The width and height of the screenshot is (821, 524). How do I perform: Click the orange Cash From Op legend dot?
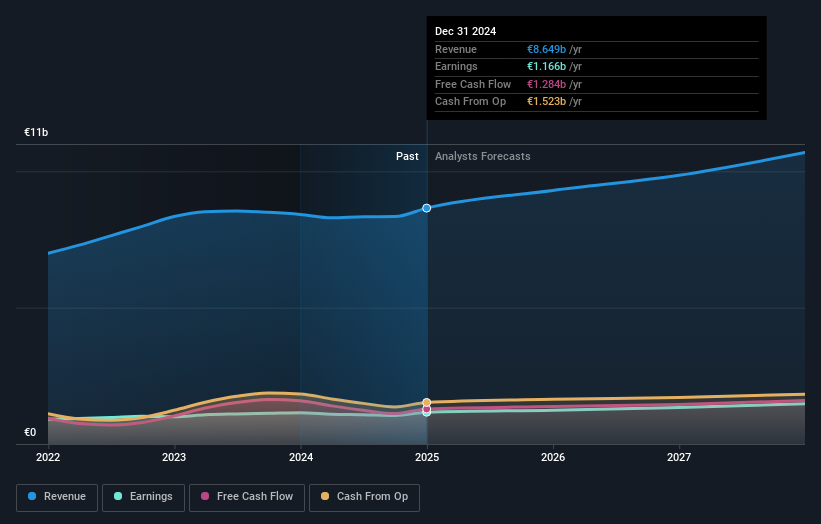click(x=325, y=496)
